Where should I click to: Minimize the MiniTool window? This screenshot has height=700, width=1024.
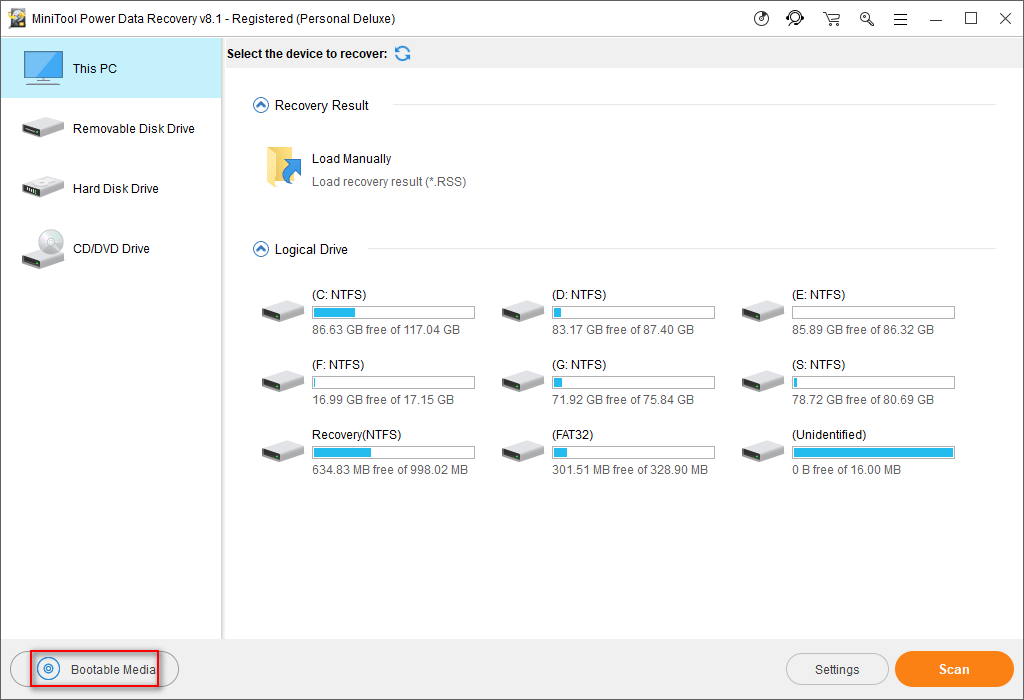coord(936,19)
